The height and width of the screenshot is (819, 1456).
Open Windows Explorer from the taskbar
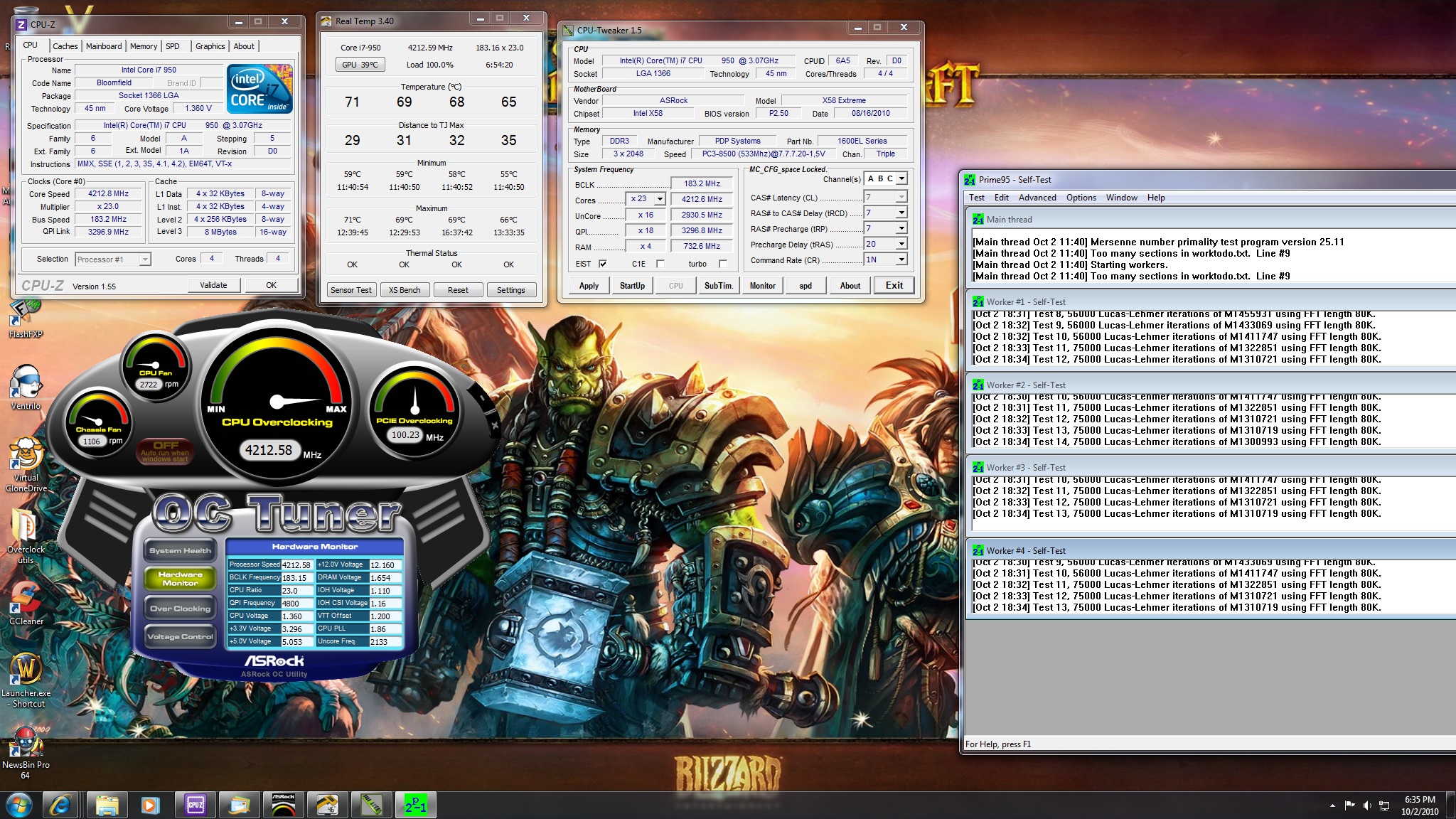[107, 805]
